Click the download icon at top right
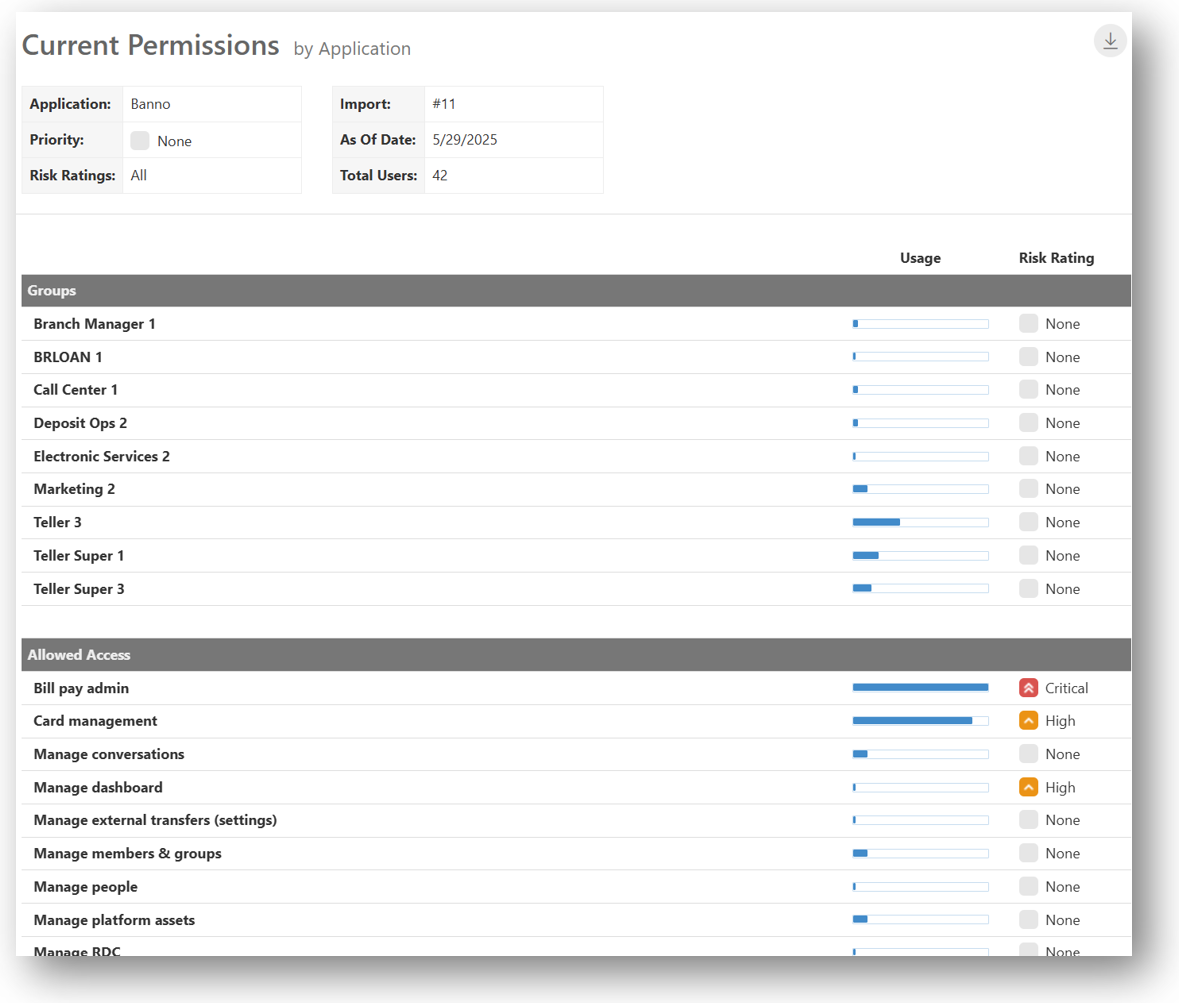 click(x=1110, y=41)
